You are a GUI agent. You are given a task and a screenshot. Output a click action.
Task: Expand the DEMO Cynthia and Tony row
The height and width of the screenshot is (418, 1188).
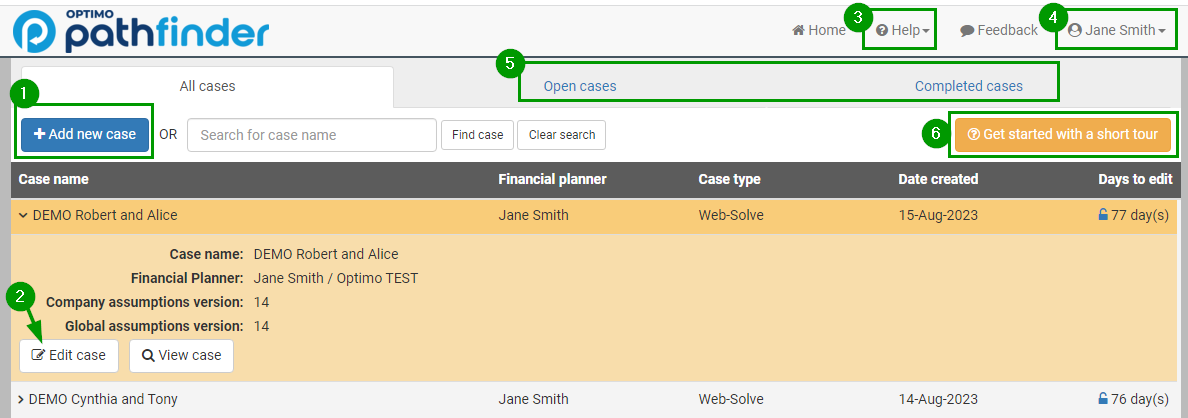[21, 399]
